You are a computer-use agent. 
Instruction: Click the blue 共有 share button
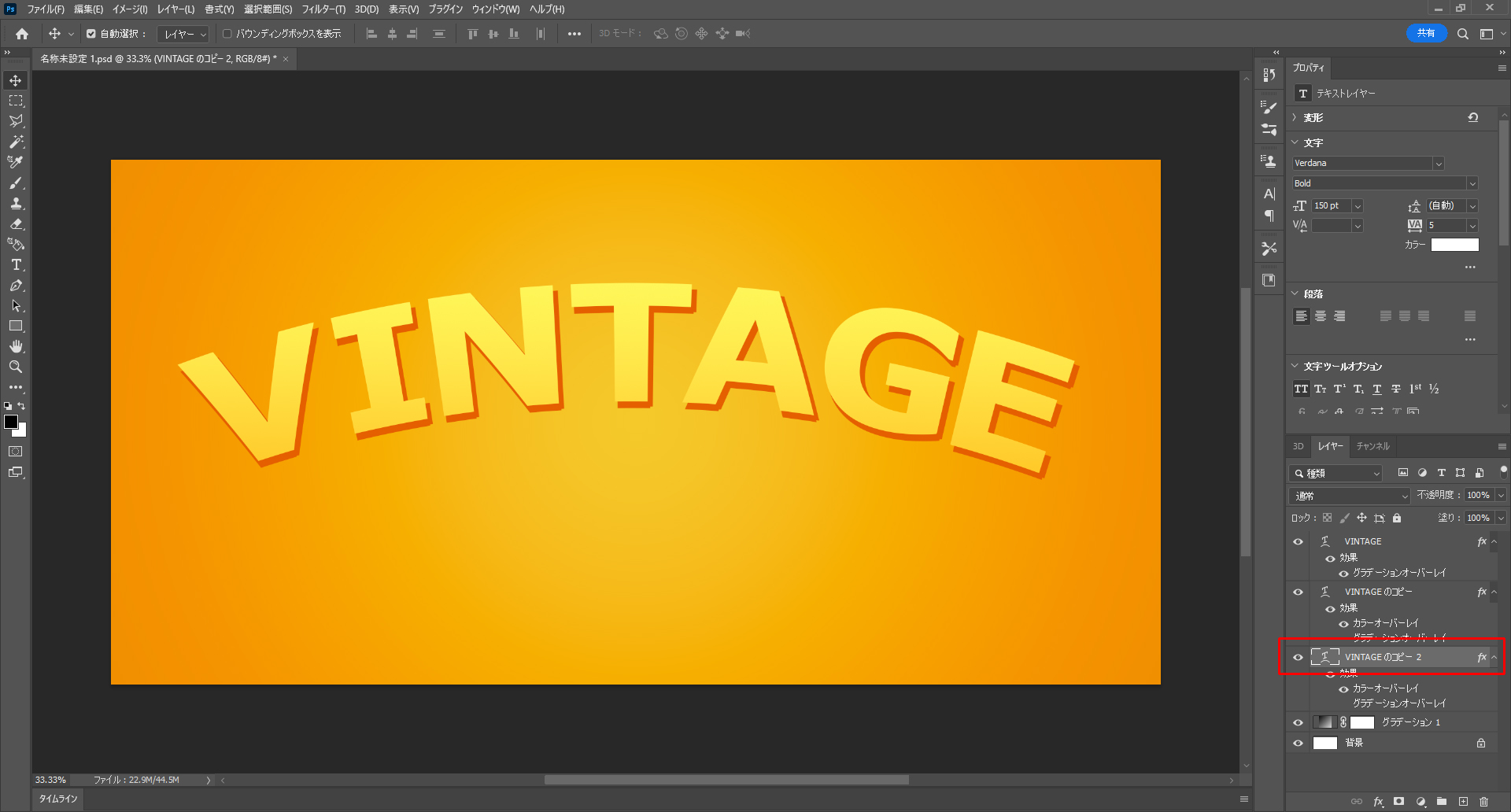pos(1425,33)
